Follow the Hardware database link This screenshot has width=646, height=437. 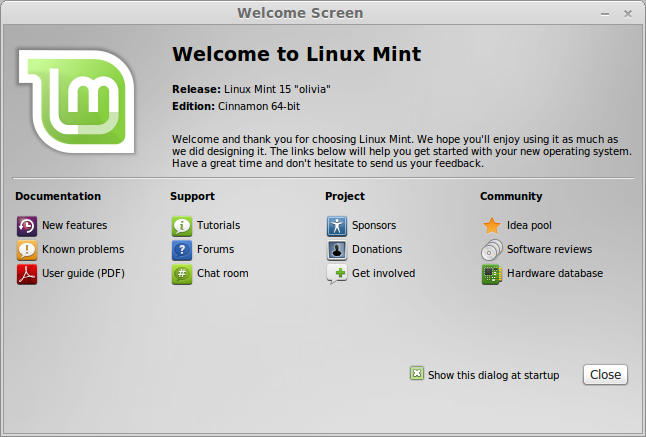[554, 274]
